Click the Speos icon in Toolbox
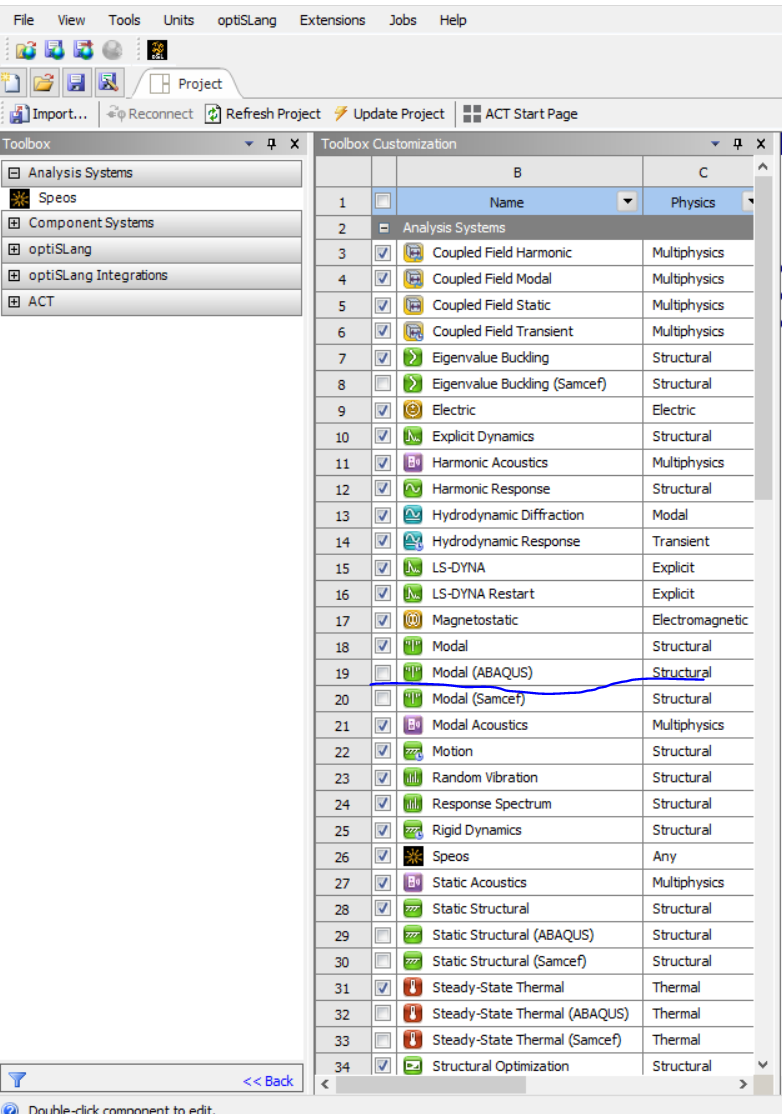Viewport: 782px width, 1114px height. (x=20, y=198)
